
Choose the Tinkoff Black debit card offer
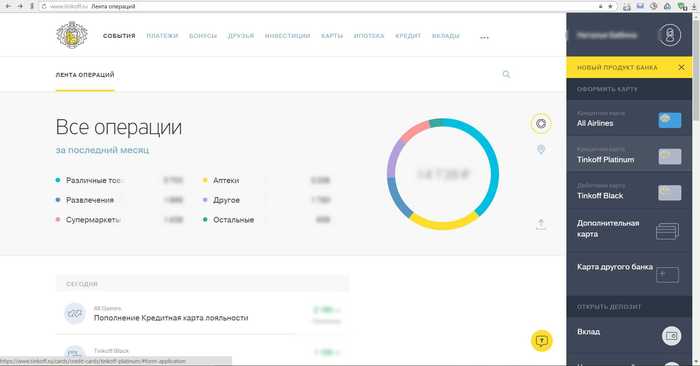click(x=629, y=191)
